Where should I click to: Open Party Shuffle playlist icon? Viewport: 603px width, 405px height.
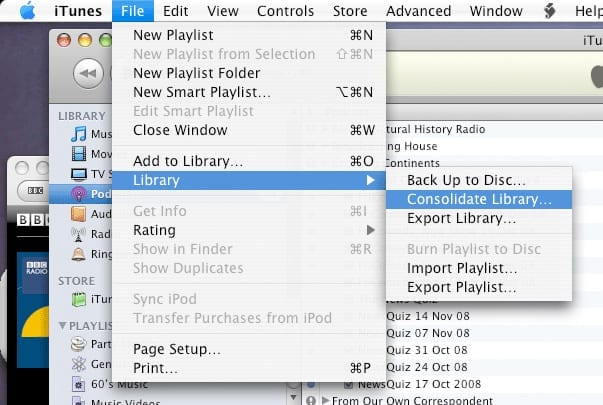[x=78, y=344]
